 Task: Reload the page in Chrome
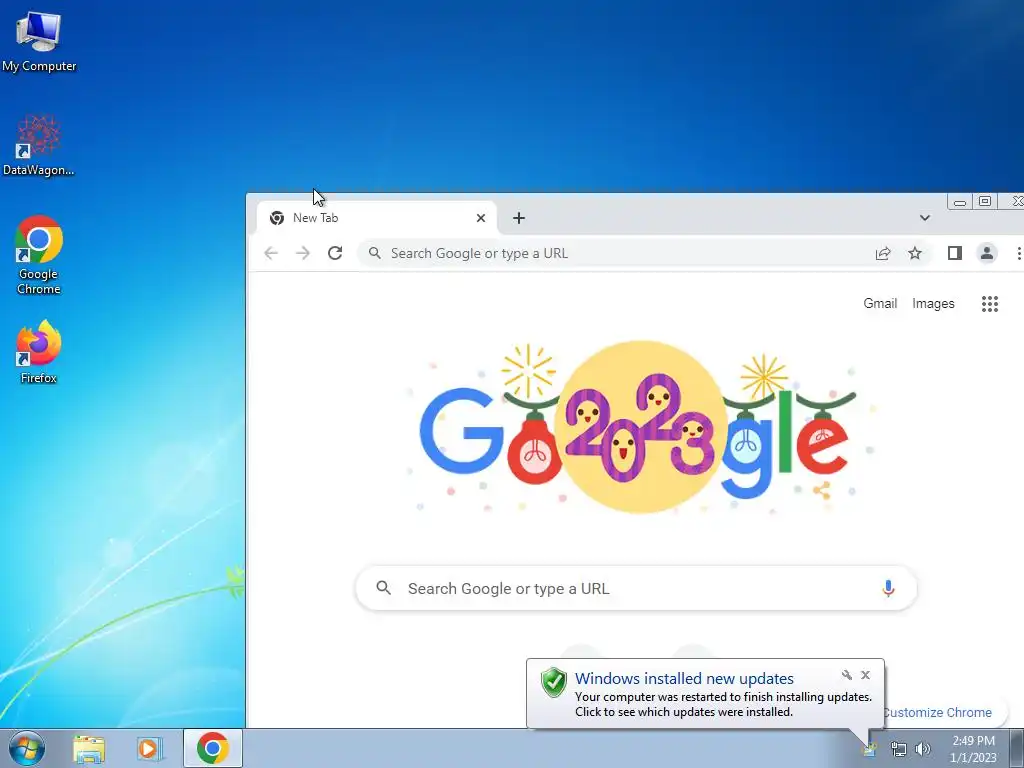[x=335, y=253]
